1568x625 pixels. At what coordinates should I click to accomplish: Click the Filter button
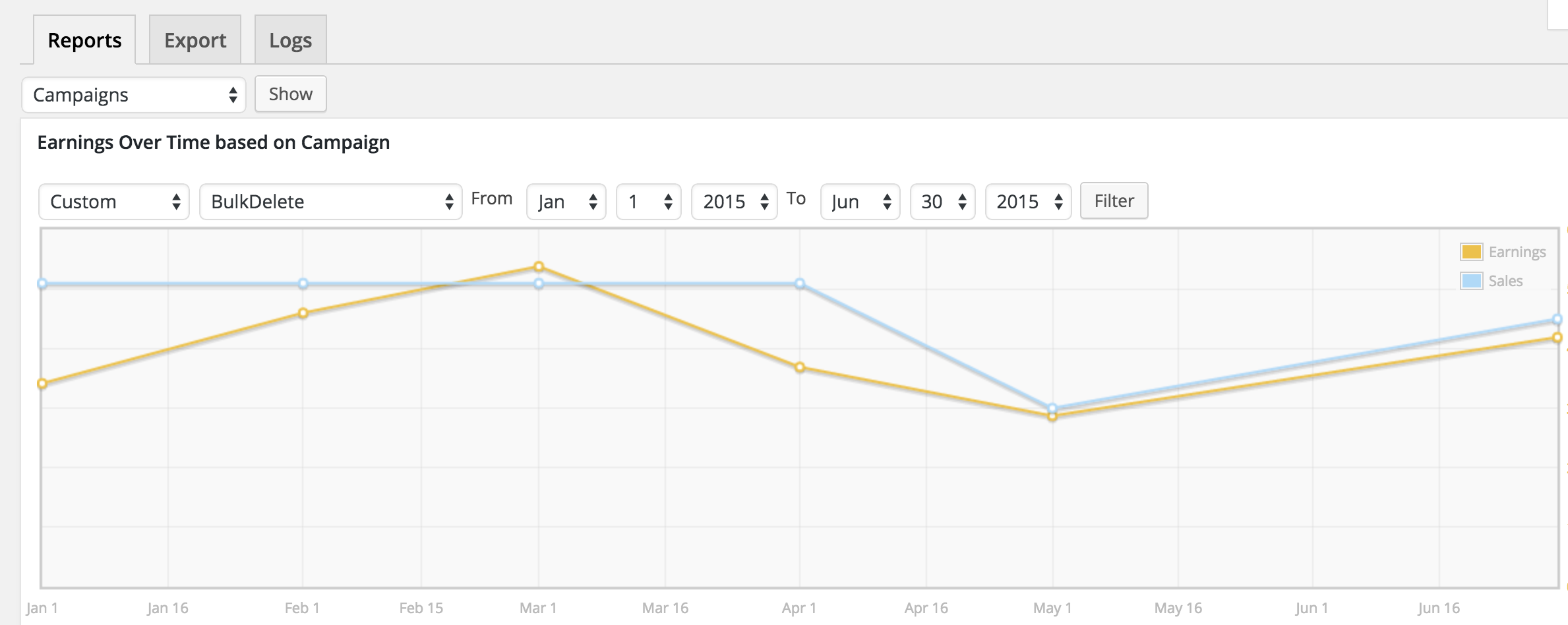click(x=1114, y=201)
